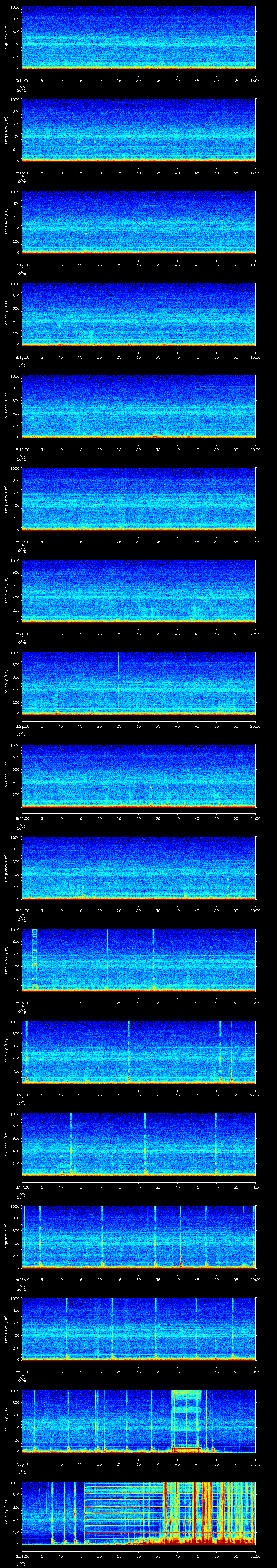Select the '8:18:00' axis time label
This screenshot has width=277, height=1568.
click(22, 357)
